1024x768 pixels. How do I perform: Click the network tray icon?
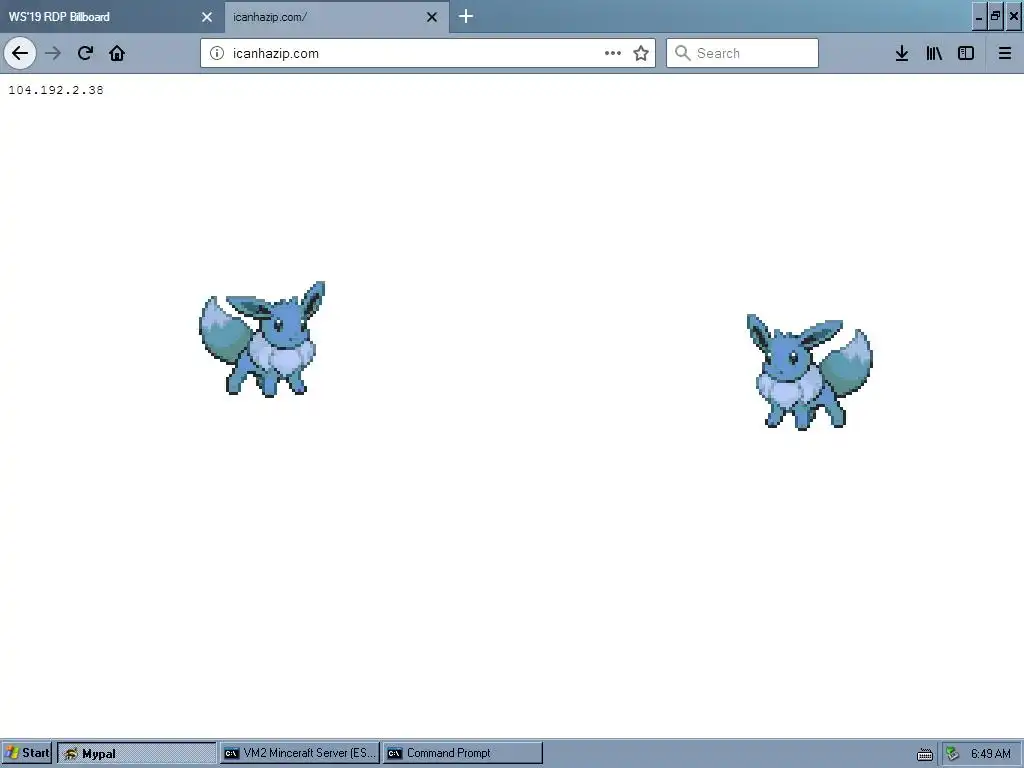pos(953,754)
